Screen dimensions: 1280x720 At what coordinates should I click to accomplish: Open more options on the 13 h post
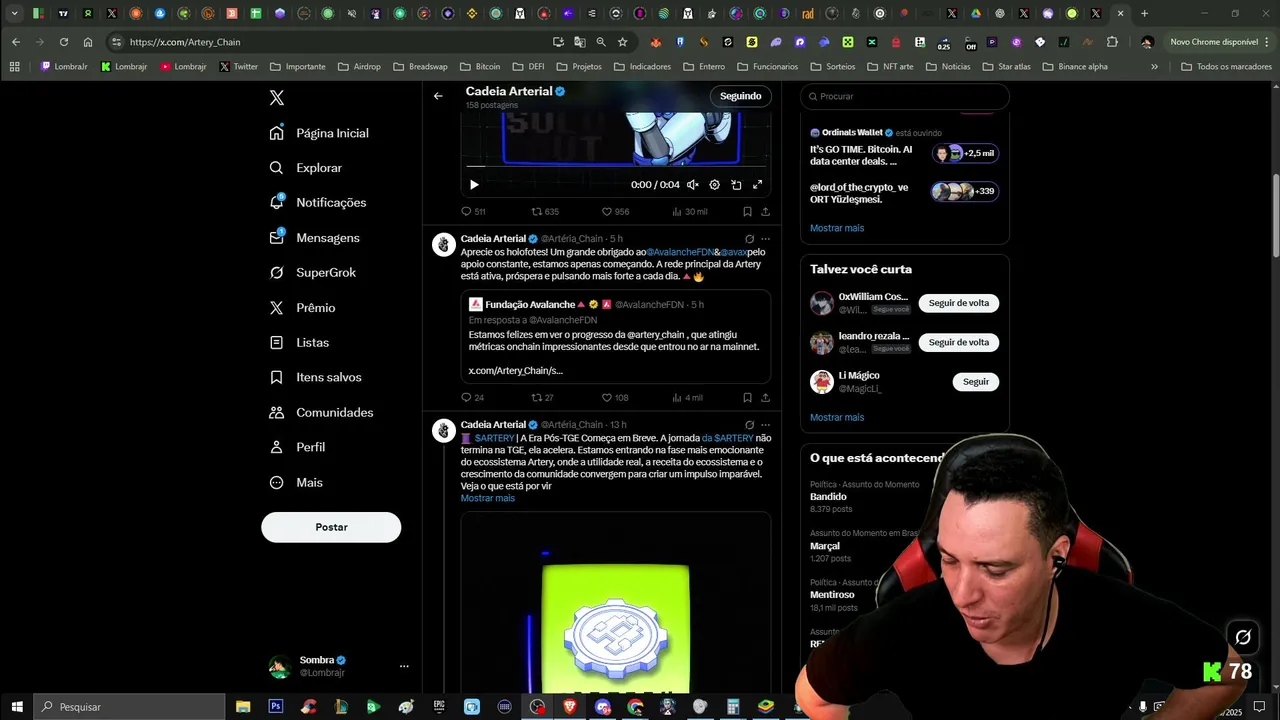pyautogui.click(x=765, y=425)
